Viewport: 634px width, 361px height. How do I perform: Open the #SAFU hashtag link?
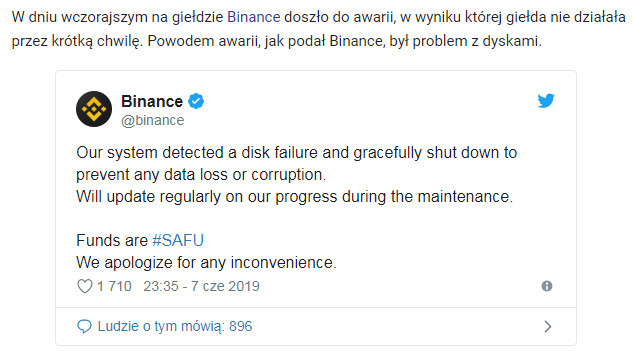[178, 241]
